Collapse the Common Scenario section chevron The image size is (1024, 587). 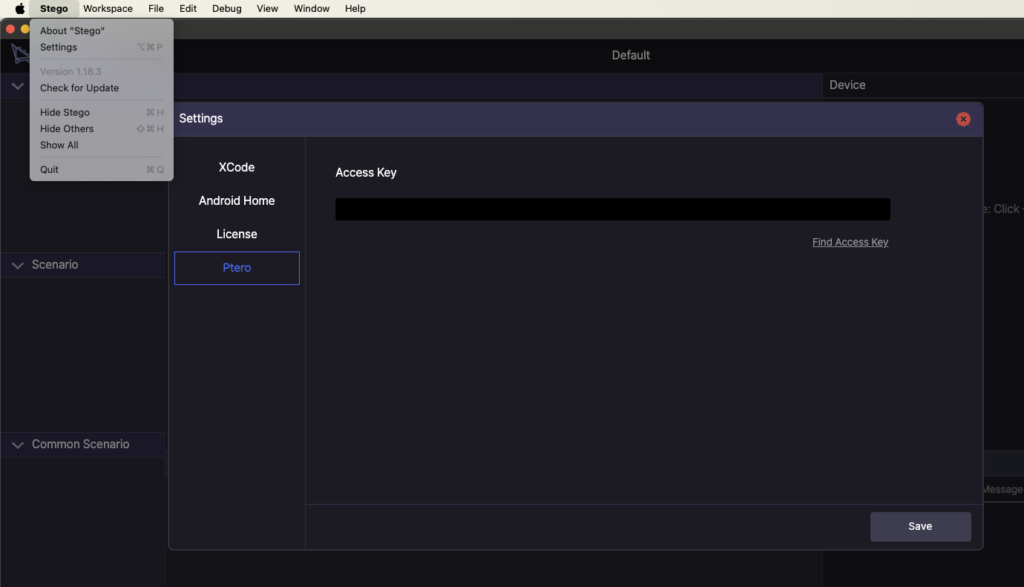[x=18, y=445]
